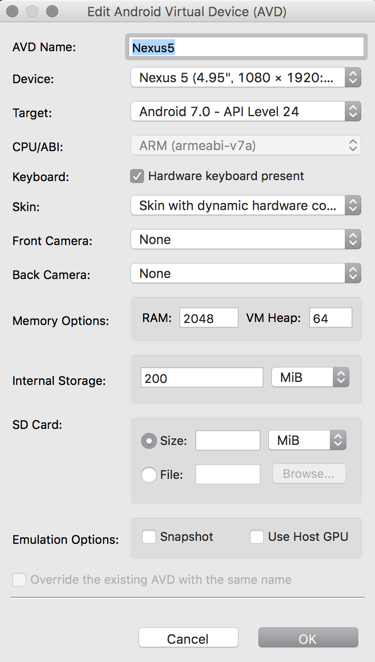Image resolution: width=375 pixels, height=662 pixels.
Task: Open the Skin dropdown
Action: (x=246, y=206)
